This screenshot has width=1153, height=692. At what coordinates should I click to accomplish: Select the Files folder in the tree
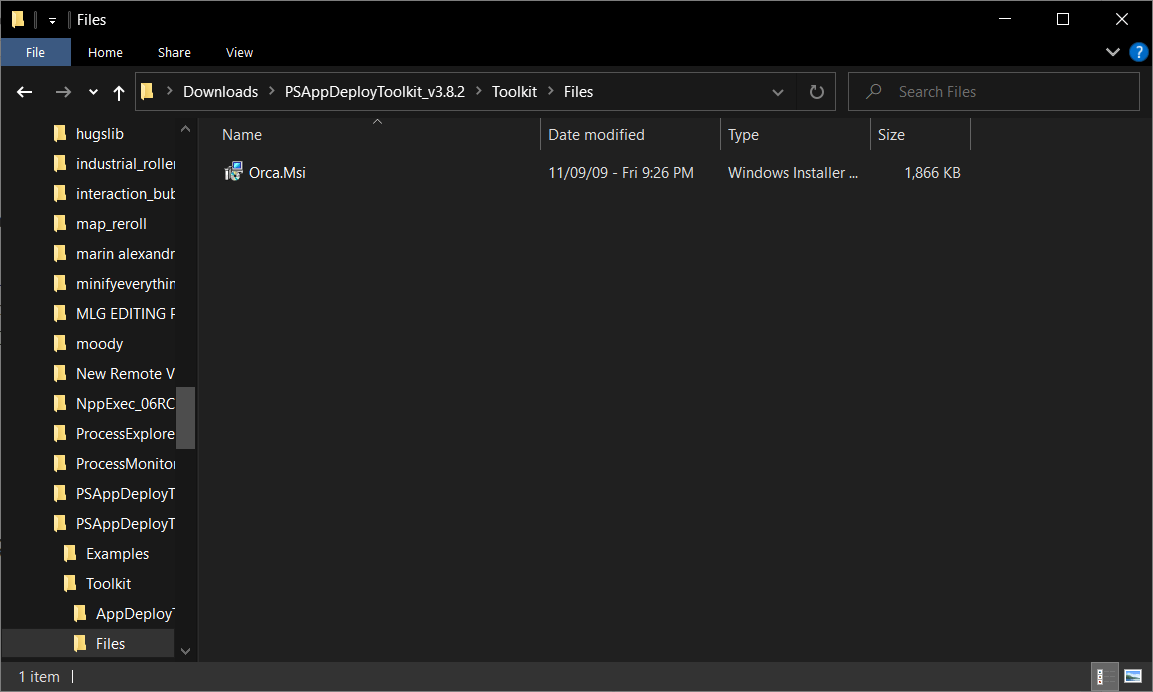coord(110,643)
